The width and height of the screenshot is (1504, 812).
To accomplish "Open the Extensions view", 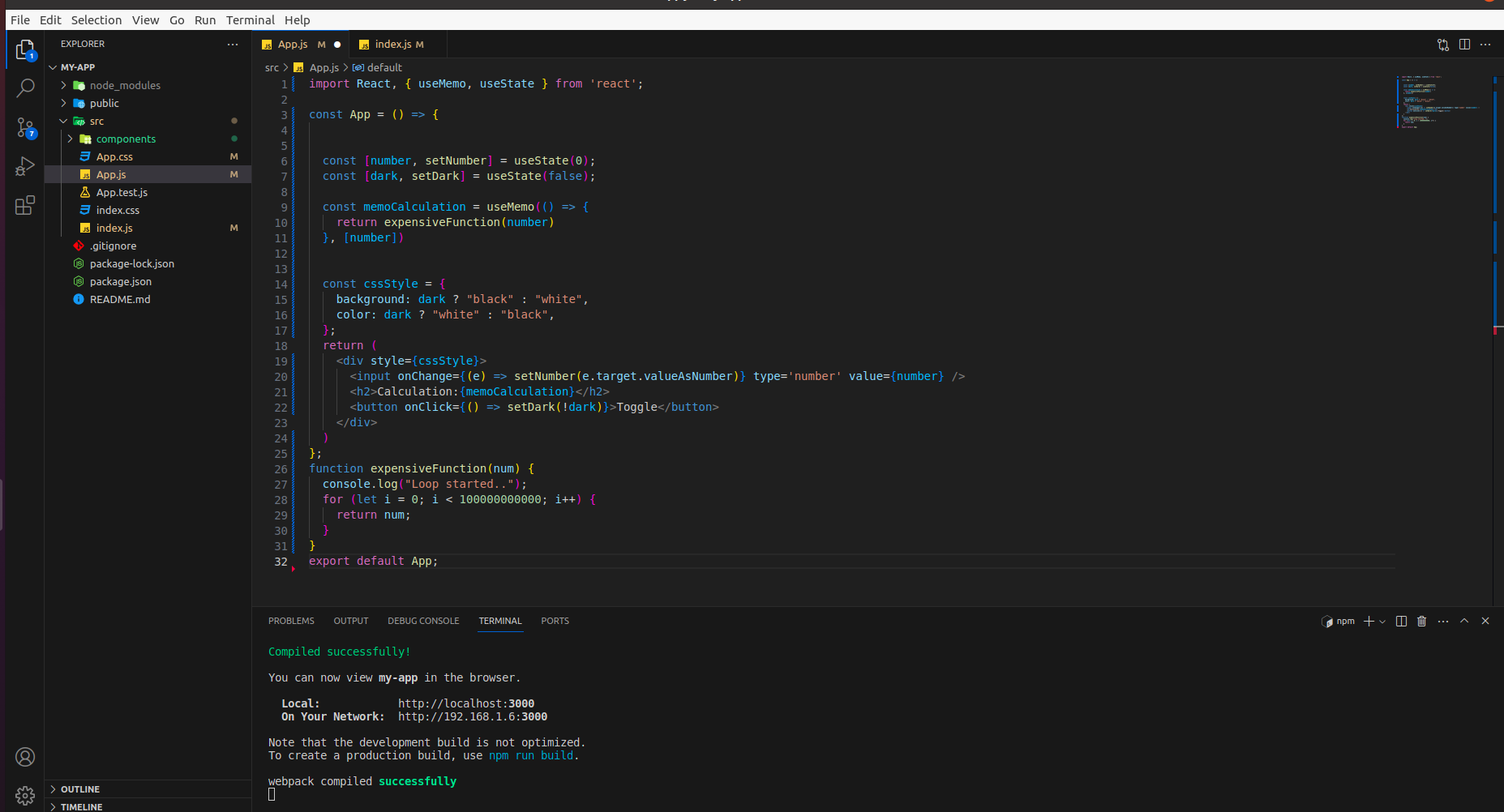I will (25, 206).
